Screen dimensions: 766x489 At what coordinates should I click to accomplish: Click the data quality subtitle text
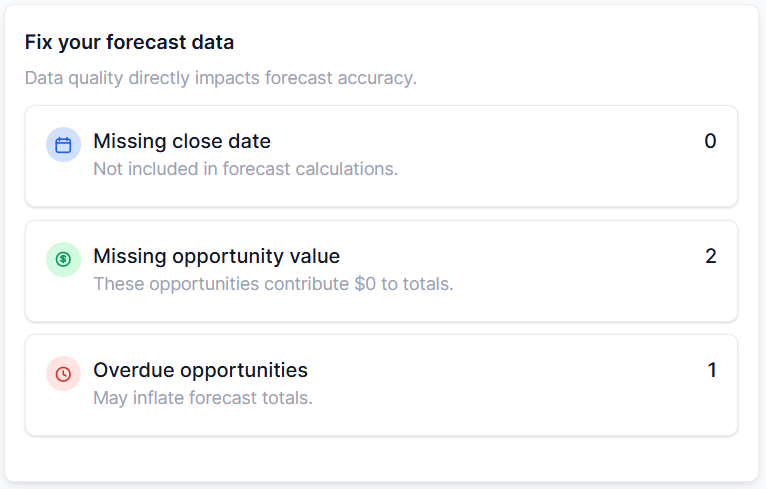[221, 78]
